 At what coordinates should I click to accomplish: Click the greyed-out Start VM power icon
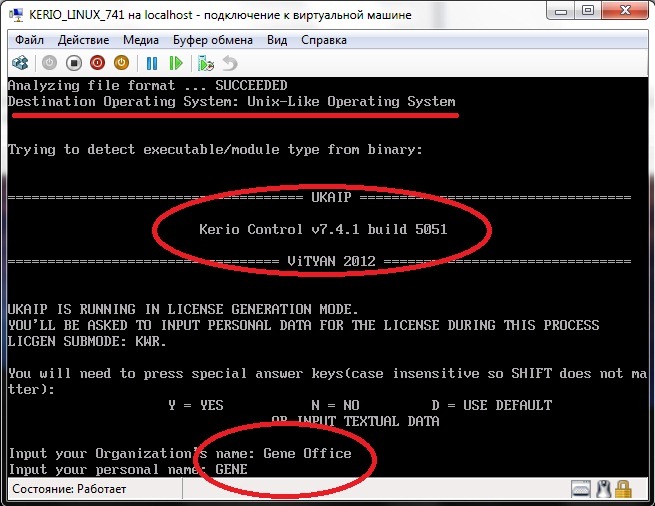50,62
